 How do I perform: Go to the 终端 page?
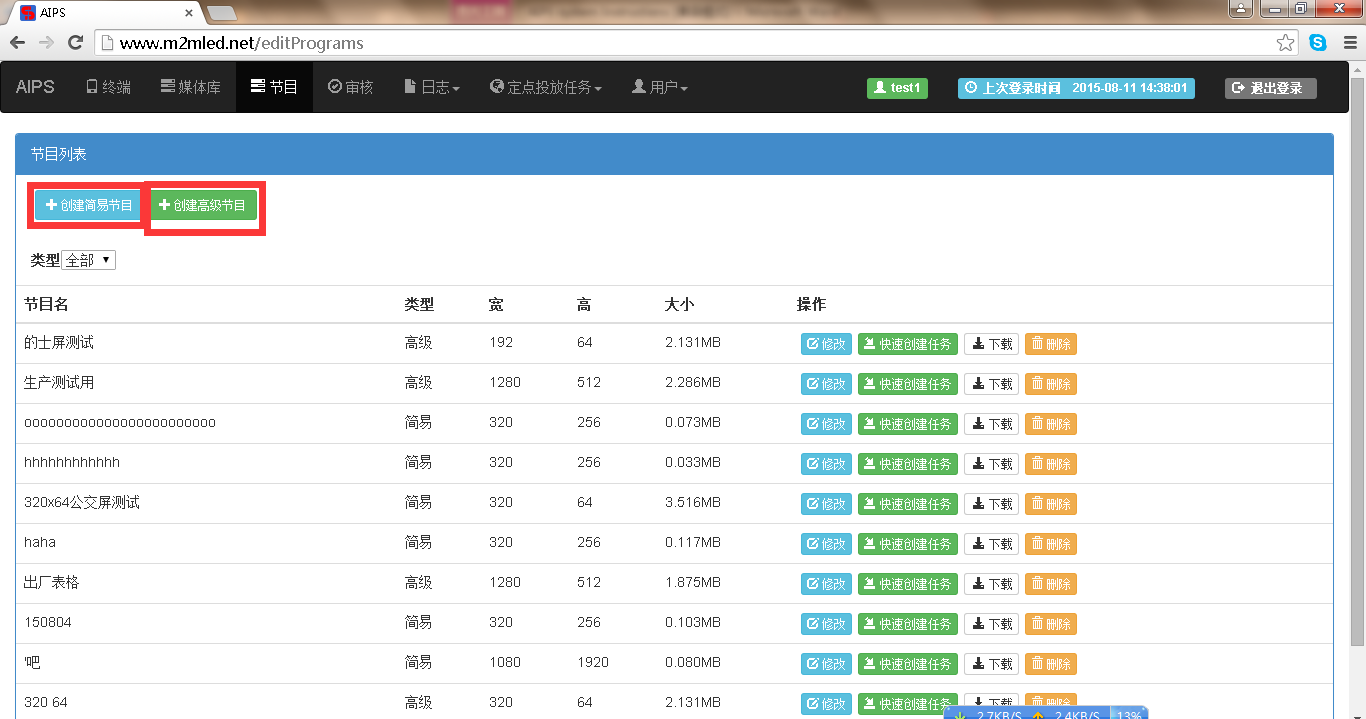pyautogui.click(x=109, y=87)
